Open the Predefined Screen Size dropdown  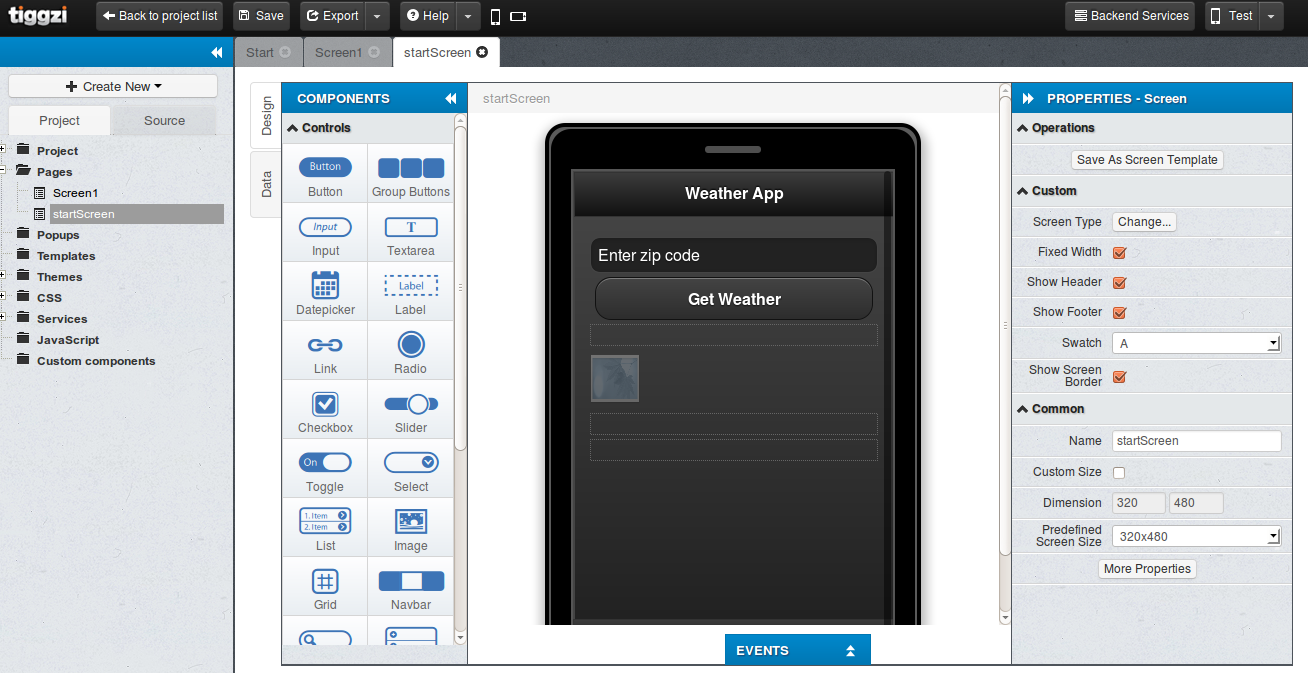coord(1196,536)
